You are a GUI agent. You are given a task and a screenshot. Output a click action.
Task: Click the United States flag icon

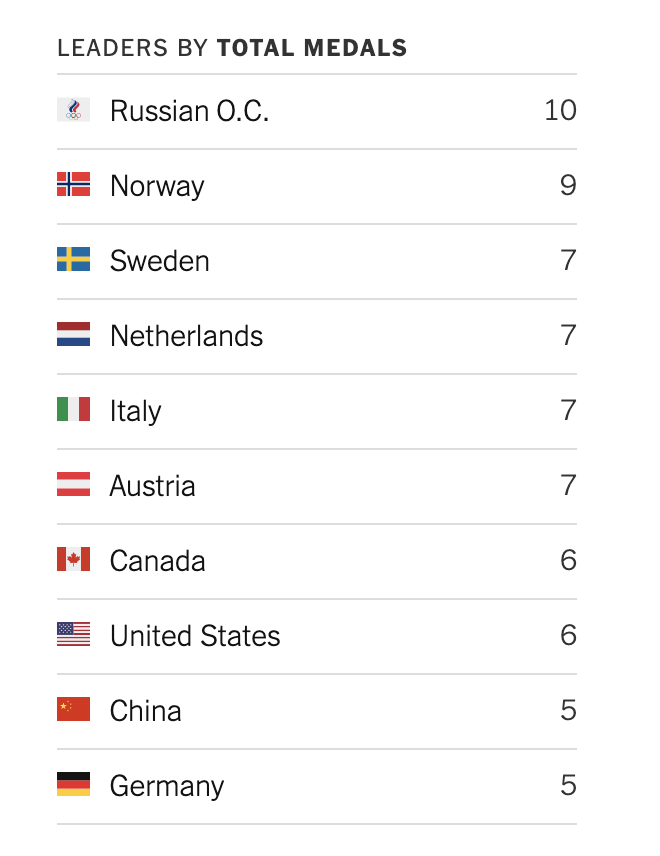click(73, 635)
